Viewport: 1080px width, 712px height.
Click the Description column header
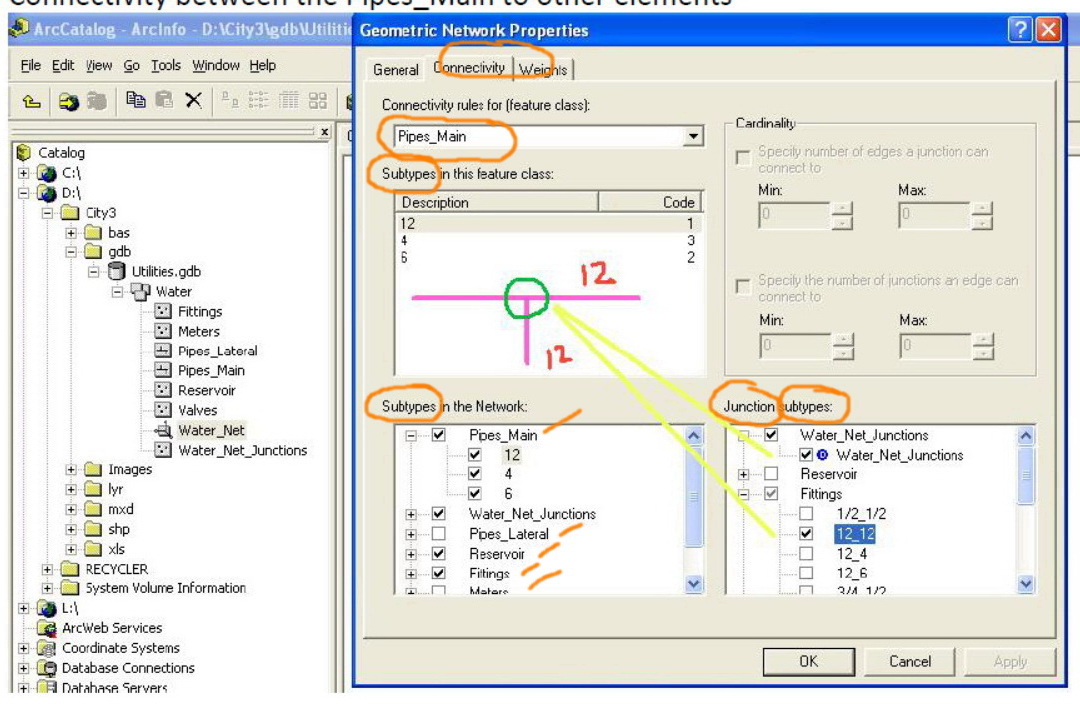[x=497, y=202]
